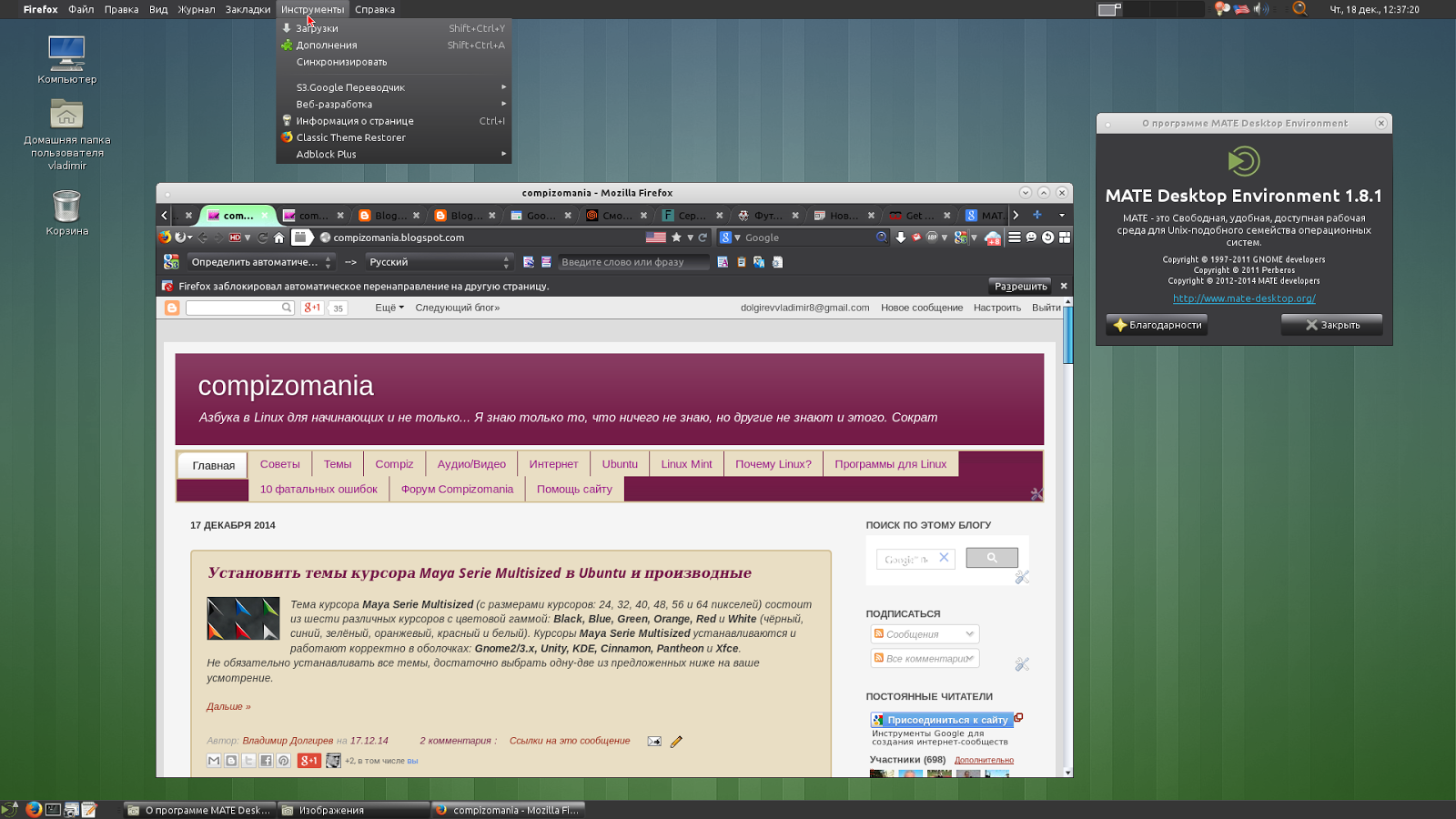The width and height of the screenshot is (1456, 819).
Task: Click the Google +1 navbar button
Action: tap(313, 308)
